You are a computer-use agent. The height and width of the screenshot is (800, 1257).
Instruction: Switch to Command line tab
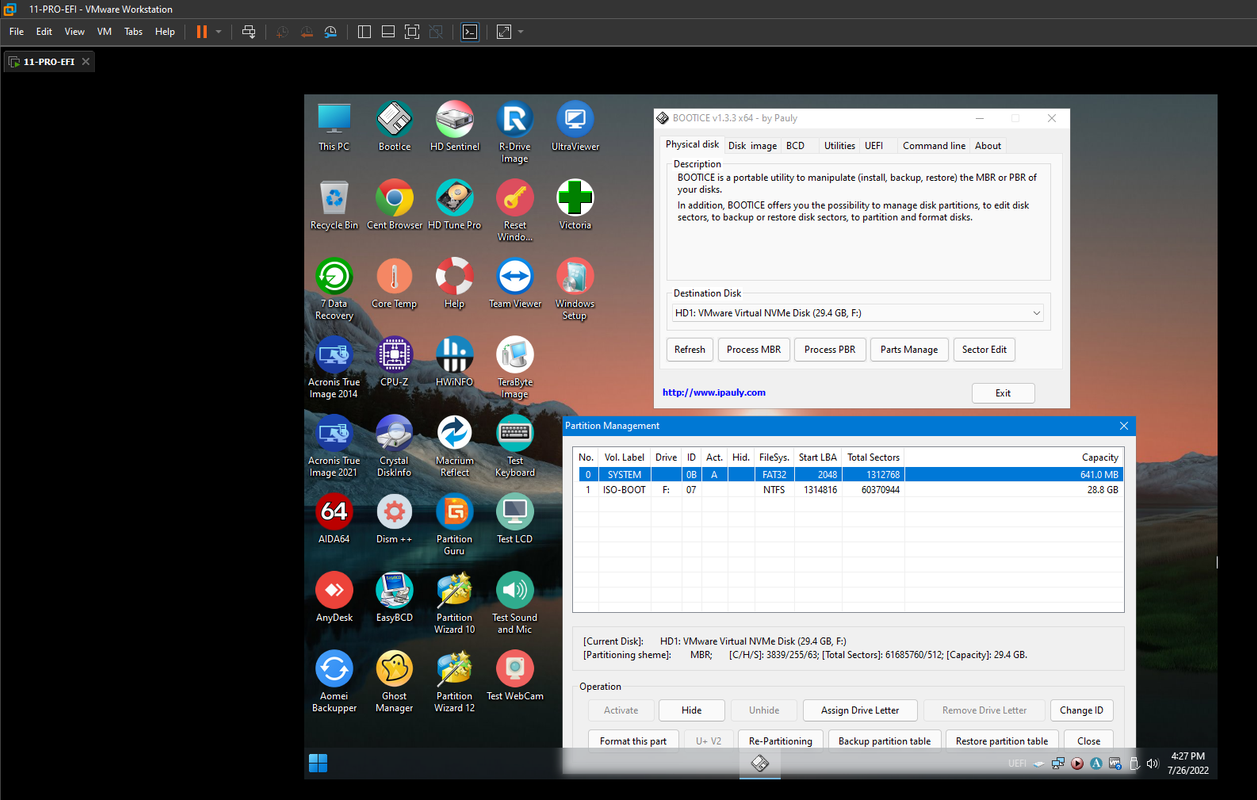(x=934, y=146)
